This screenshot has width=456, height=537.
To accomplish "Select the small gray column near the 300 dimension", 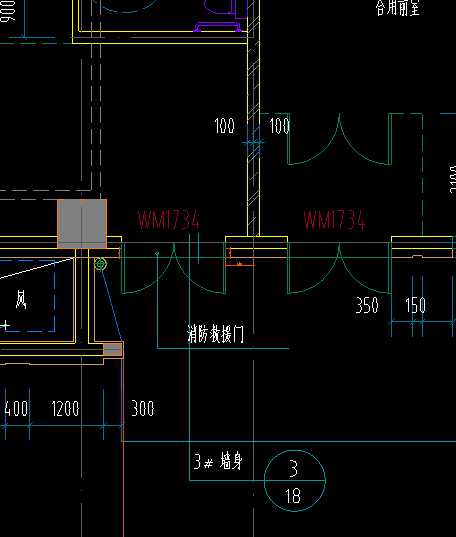I will (x=113, y=350).
